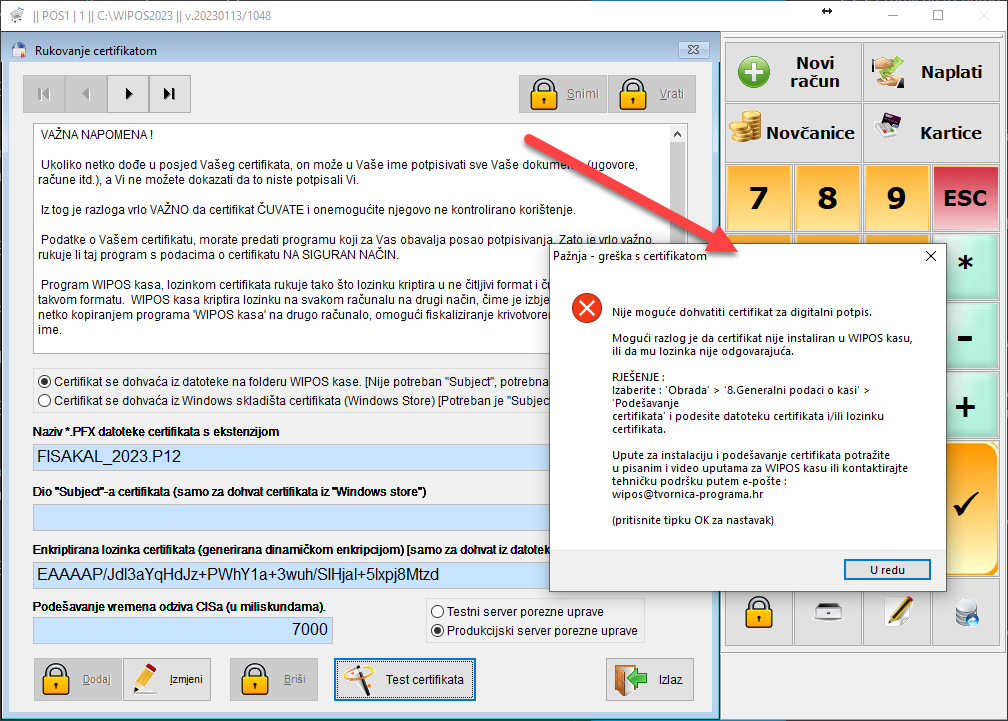
Task: Choose 'Produkcijski server porezne uprave'
Action: click(437, 631)
